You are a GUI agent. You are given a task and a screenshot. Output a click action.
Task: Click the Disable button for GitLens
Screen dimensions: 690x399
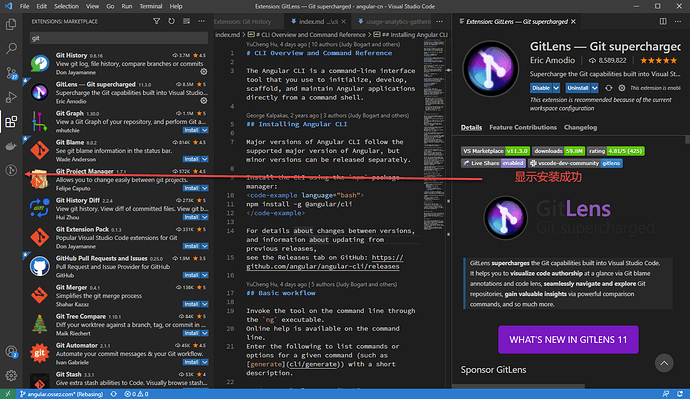(x=541, y=88)
